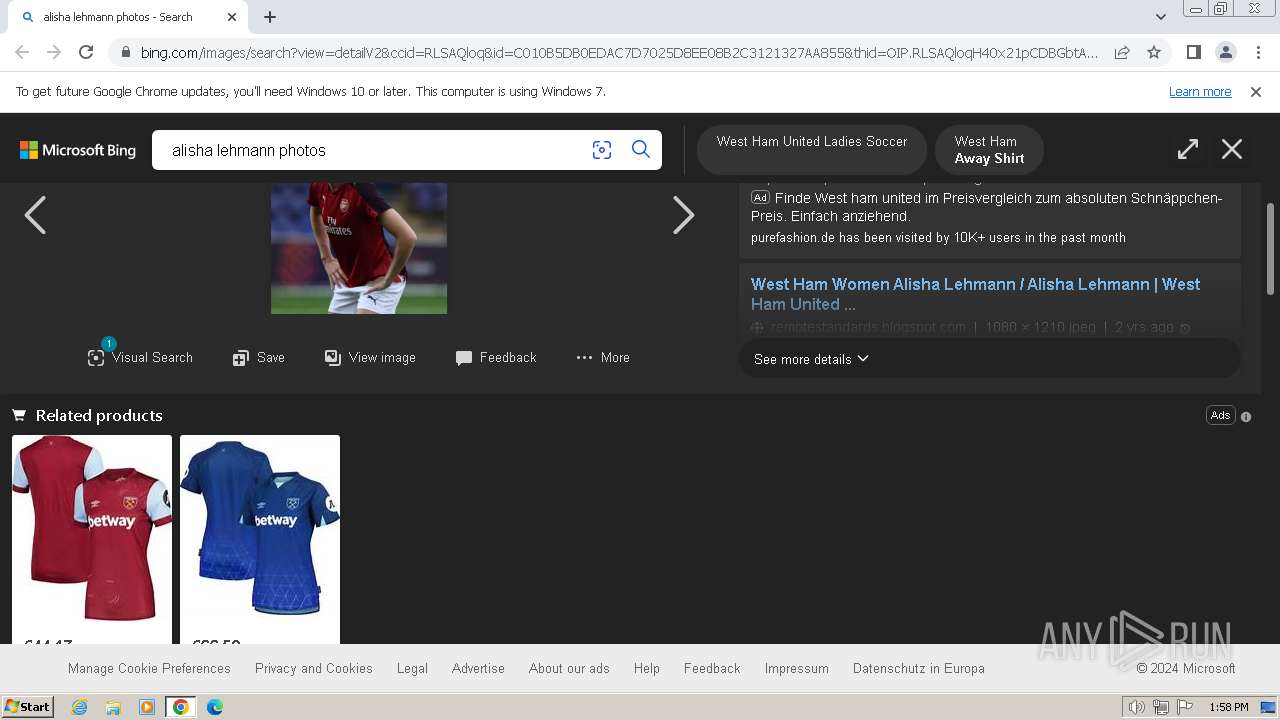Open the Legal footer link
This screenshot has width=1280, height=720.
tap(412, 668)
